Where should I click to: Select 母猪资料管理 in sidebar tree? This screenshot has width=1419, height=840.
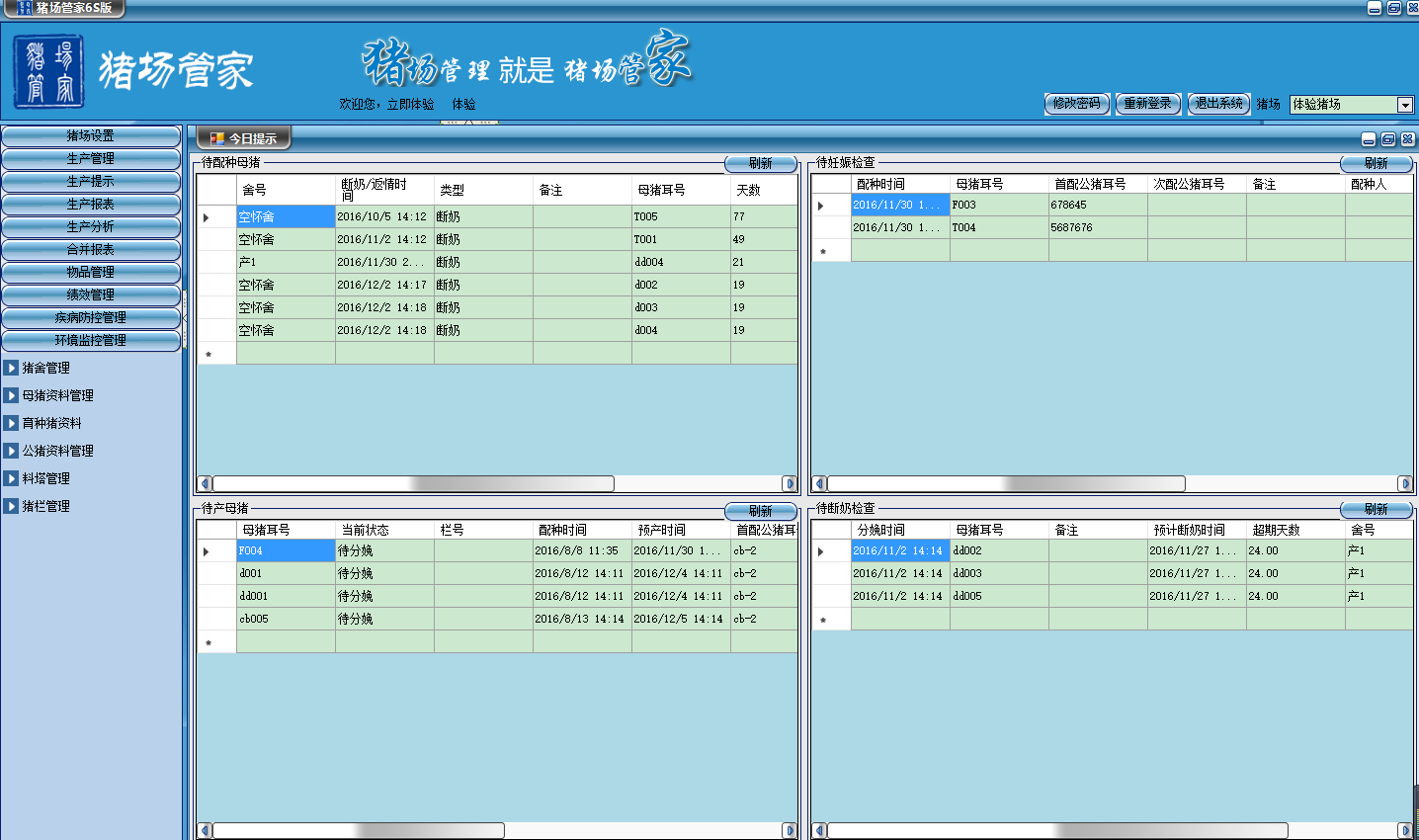coord(58,395)
